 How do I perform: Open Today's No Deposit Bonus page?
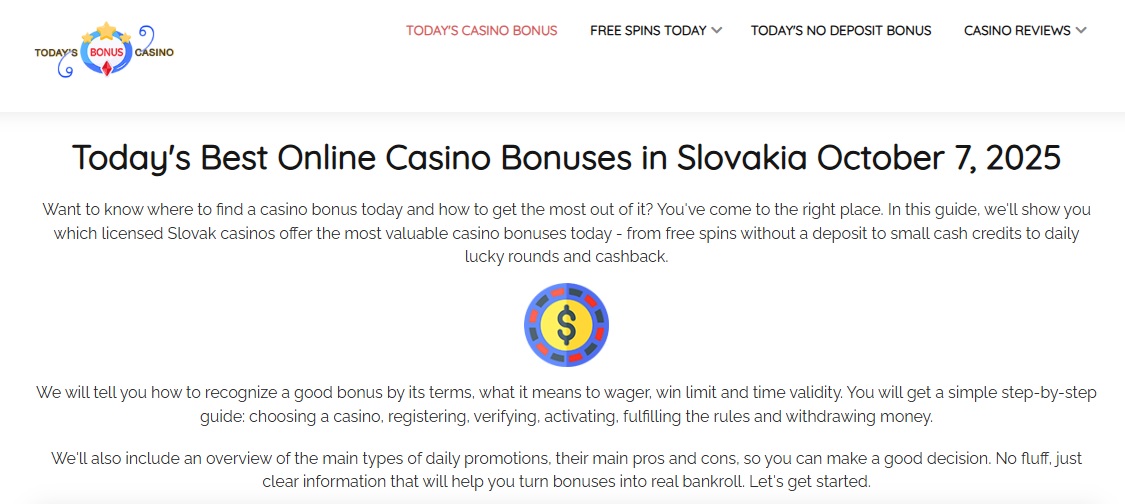[x=841, y=31]
